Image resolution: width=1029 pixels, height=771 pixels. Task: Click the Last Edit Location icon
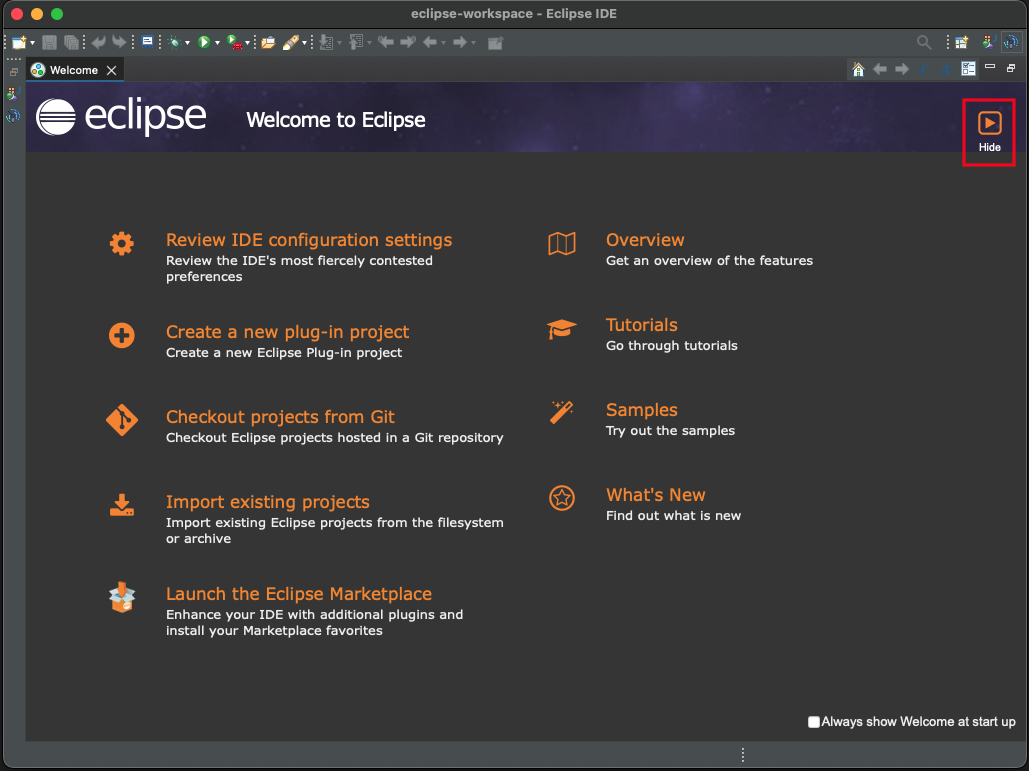(x=386, y=43)
